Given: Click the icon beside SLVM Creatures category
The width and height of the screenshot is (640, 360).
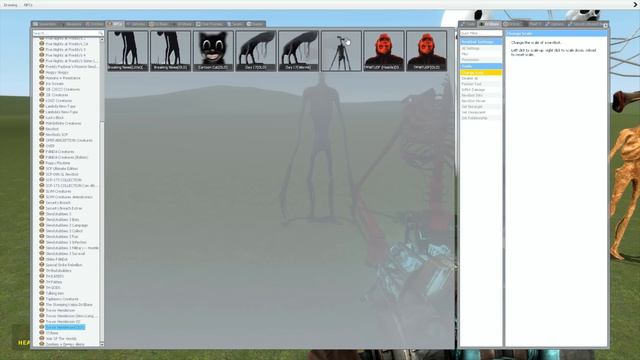Looking at the screenshot, I should 42,191.
